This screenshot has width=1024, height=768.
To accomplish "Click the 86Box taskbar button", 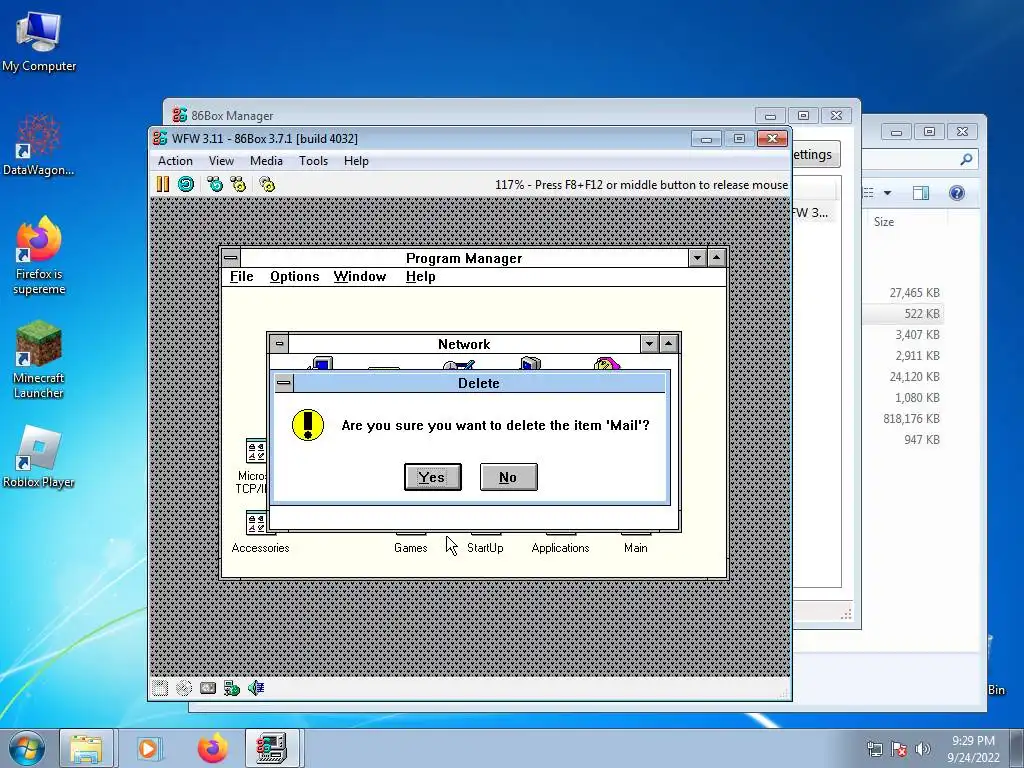I will 272,748.
